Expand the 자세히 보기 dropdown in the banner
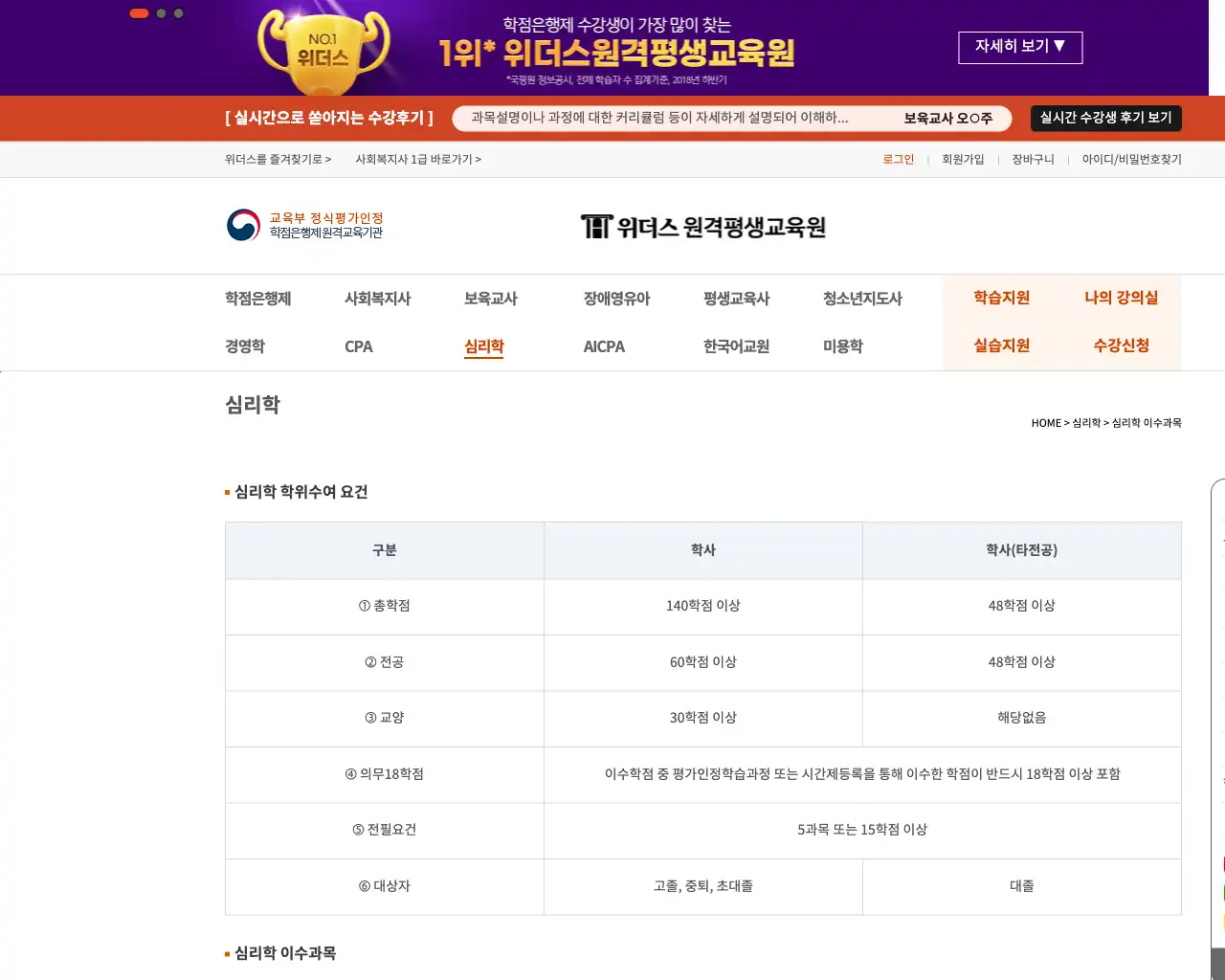 [1020, 48]
